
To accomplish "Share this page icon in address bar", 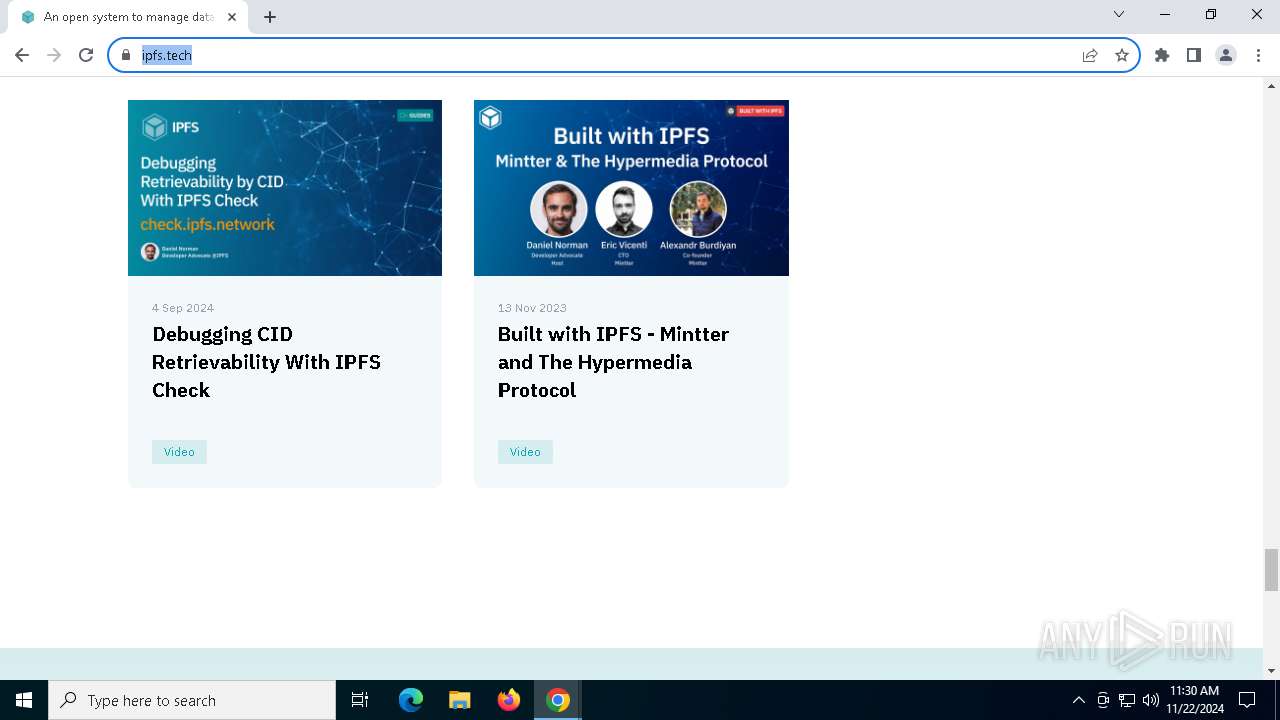I will [1090, 55].
